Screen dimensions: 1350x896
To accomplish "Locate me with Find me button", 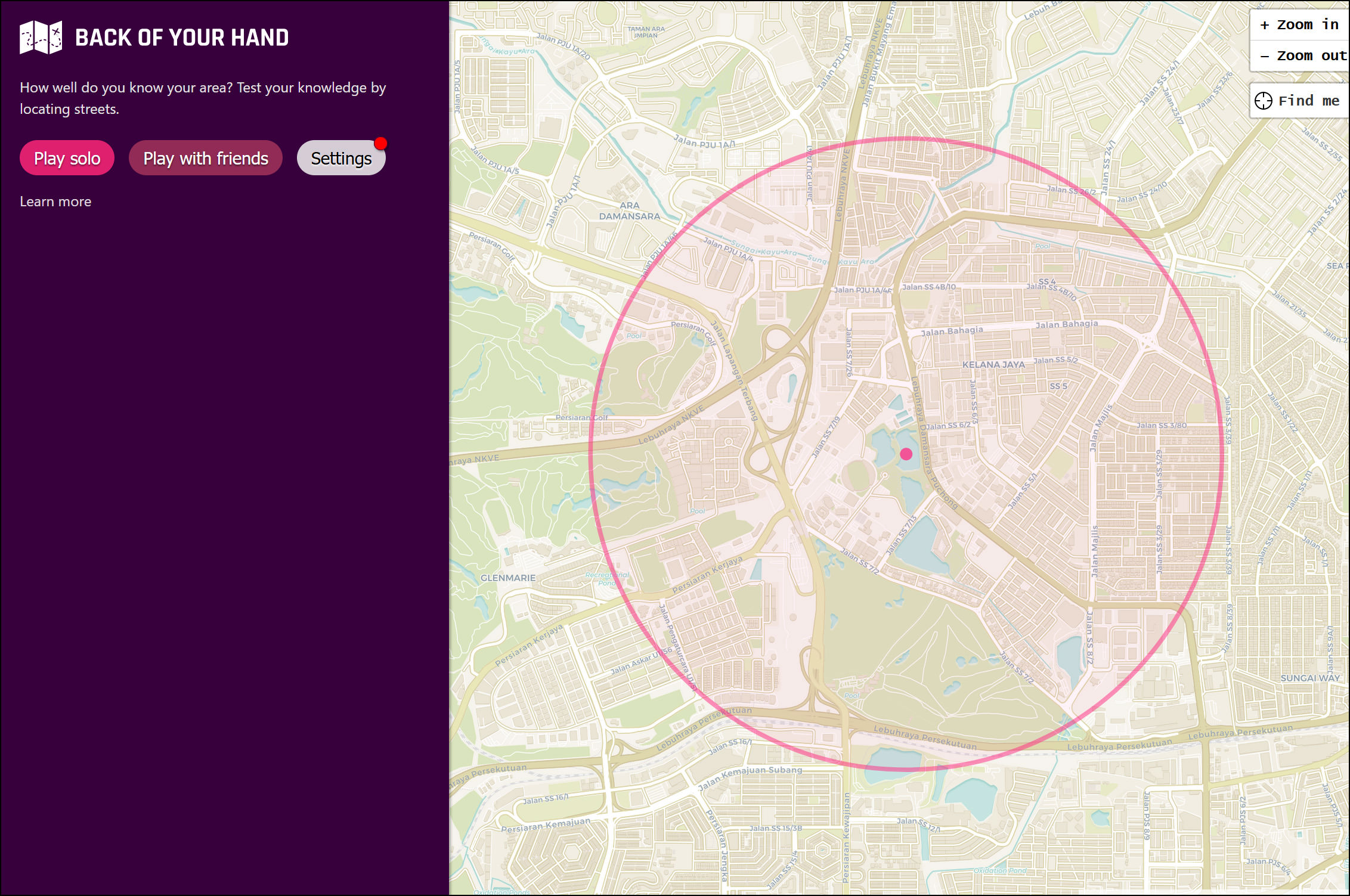I will pyautogui.click(x=1299, y=101).
